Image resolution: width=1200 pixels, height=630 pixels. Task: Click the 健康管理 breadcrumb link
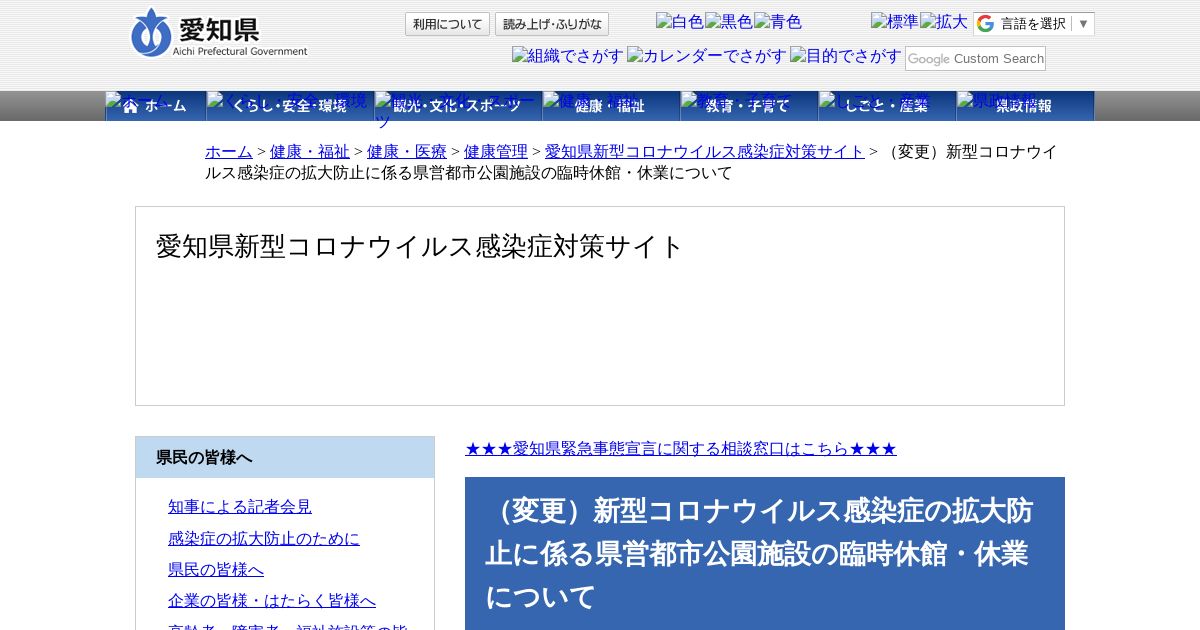pyautogui.click(x=496, y=151)
